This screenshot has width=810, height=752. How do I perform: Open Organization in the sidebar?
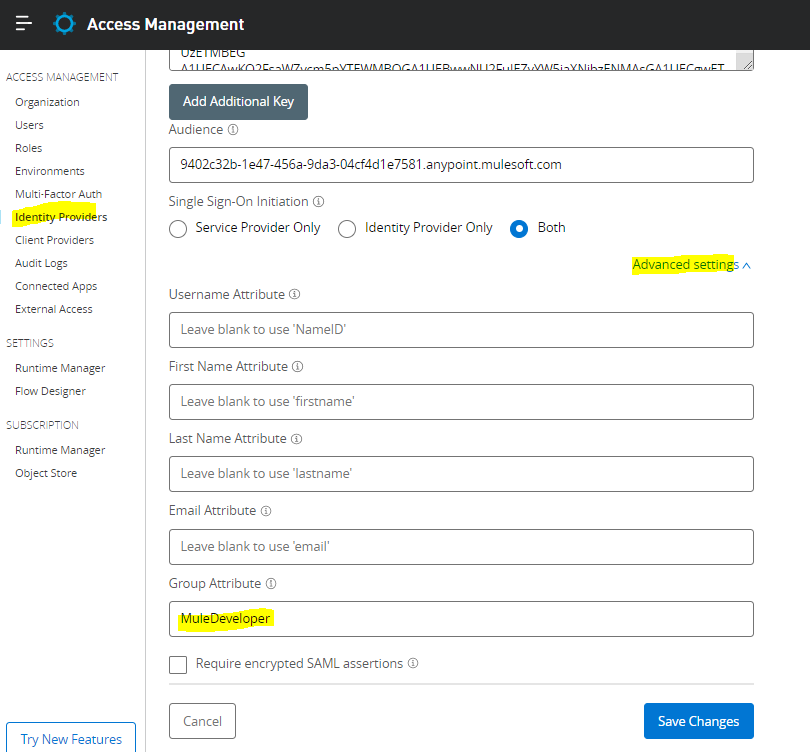click(x=48, y=102)
